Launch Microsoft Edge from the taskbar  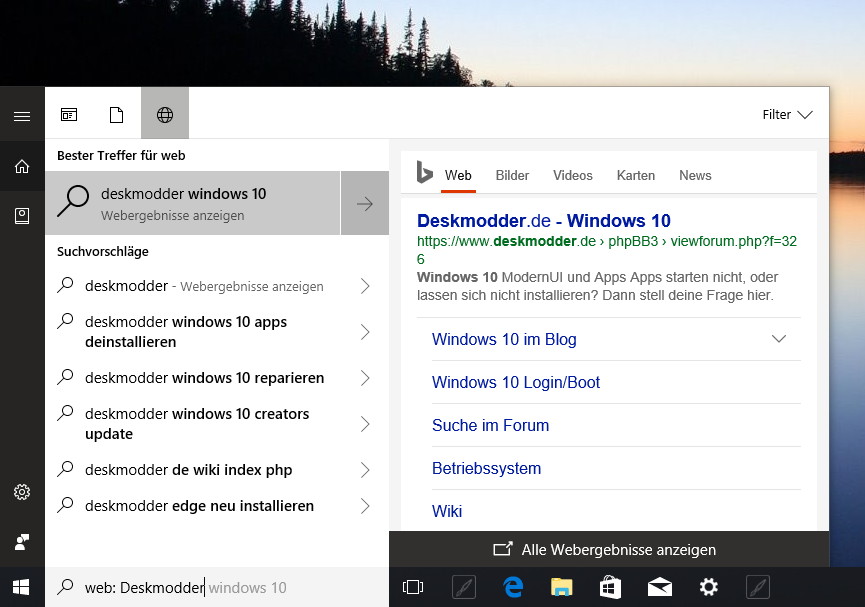514,587
